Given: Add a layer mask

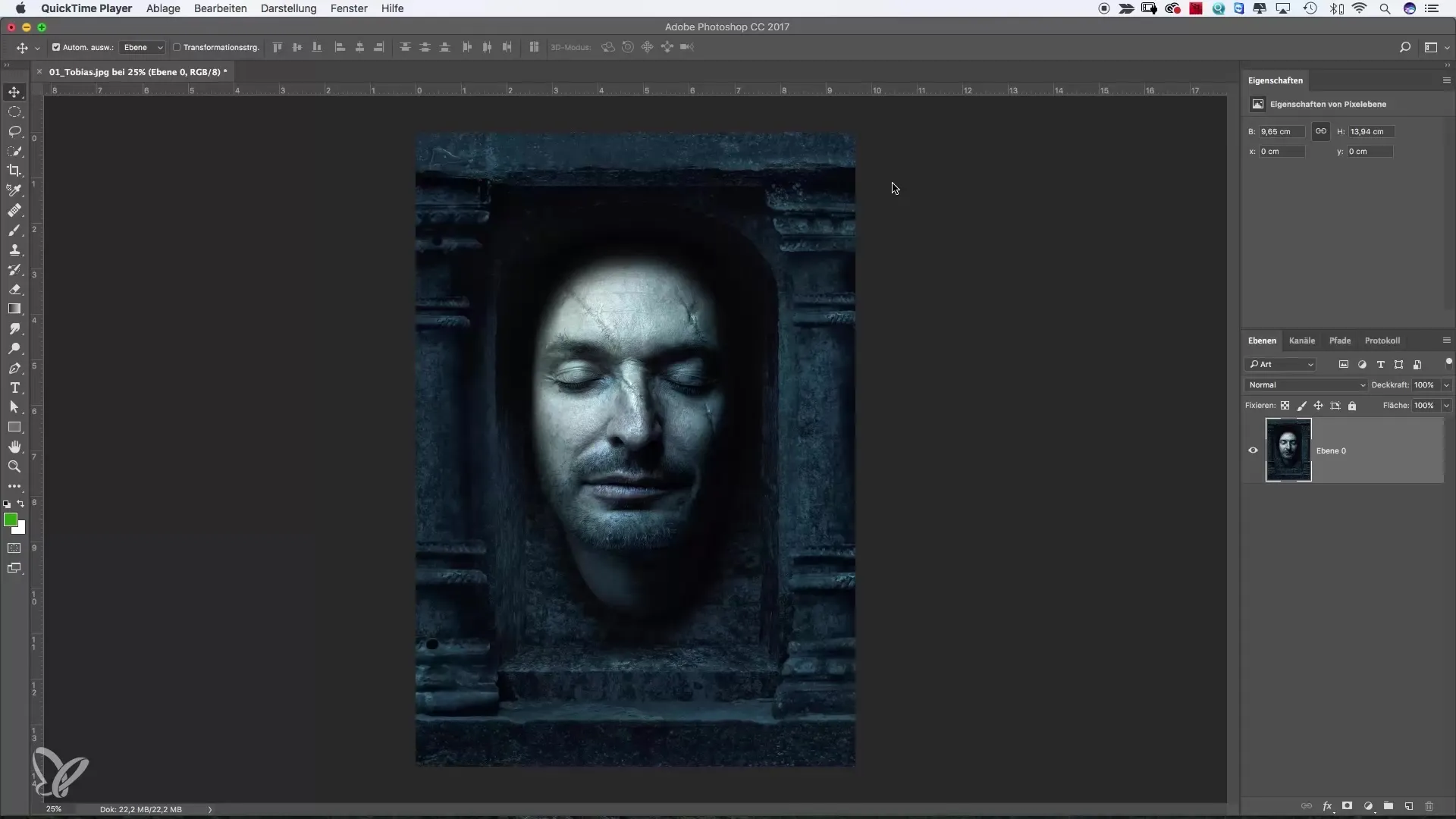Looking at the screenshot, I should [x=1348, y=806].
